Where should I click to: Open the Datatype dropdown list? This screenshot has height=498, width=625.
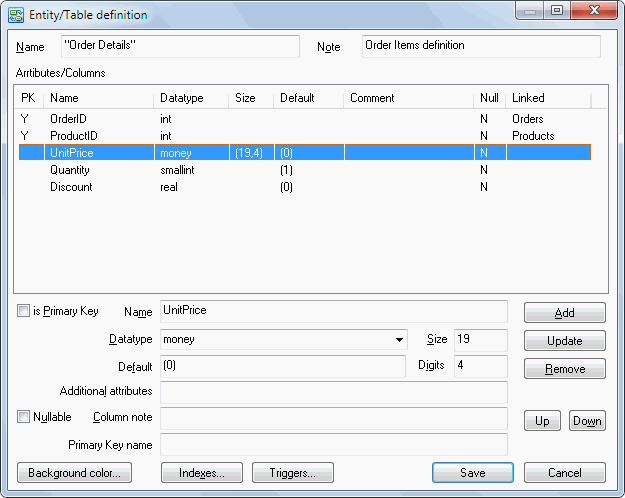[400, 340]
